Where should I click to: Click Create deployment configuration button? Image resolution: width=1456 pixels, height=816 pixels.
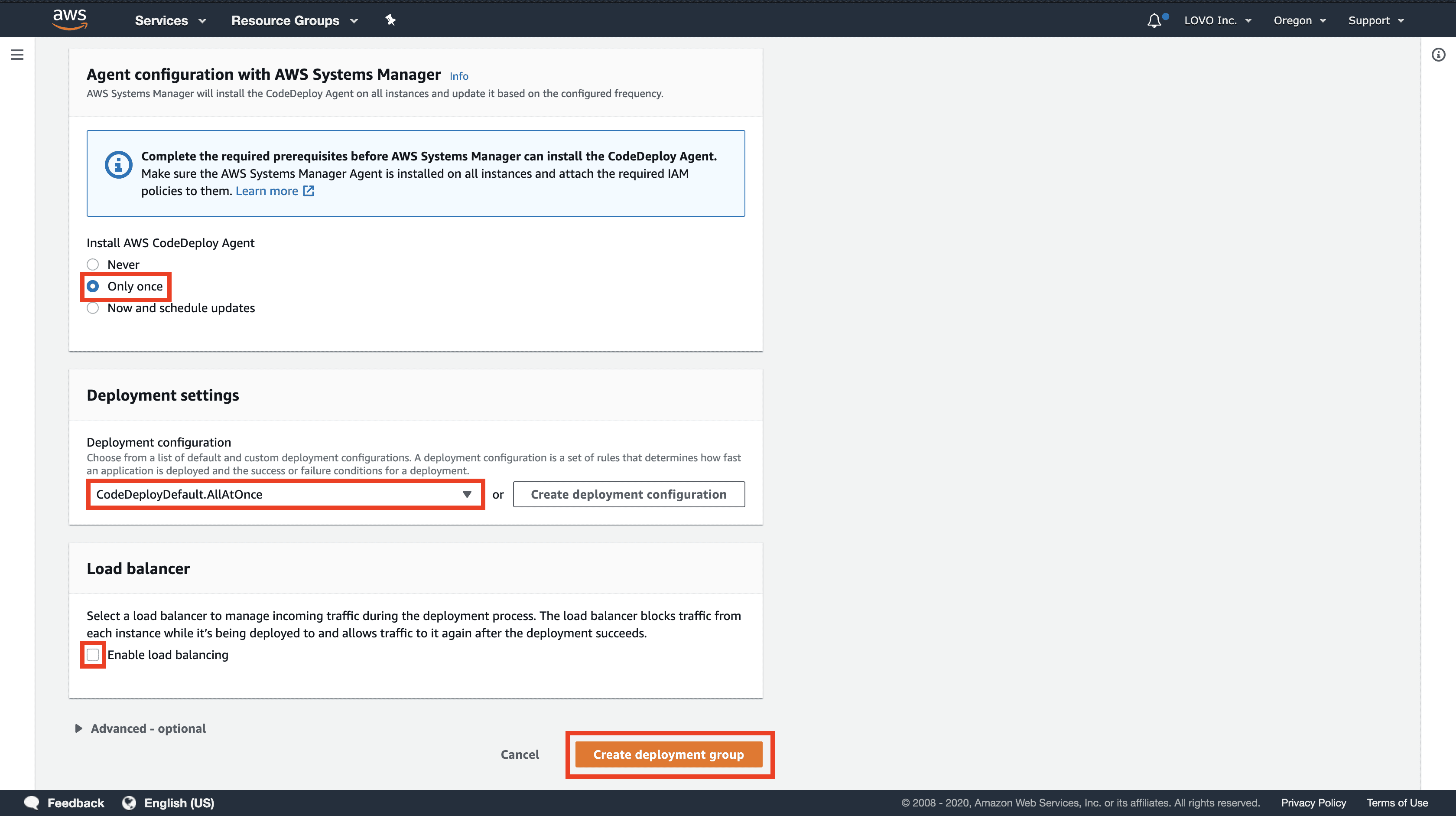point(628,494)
